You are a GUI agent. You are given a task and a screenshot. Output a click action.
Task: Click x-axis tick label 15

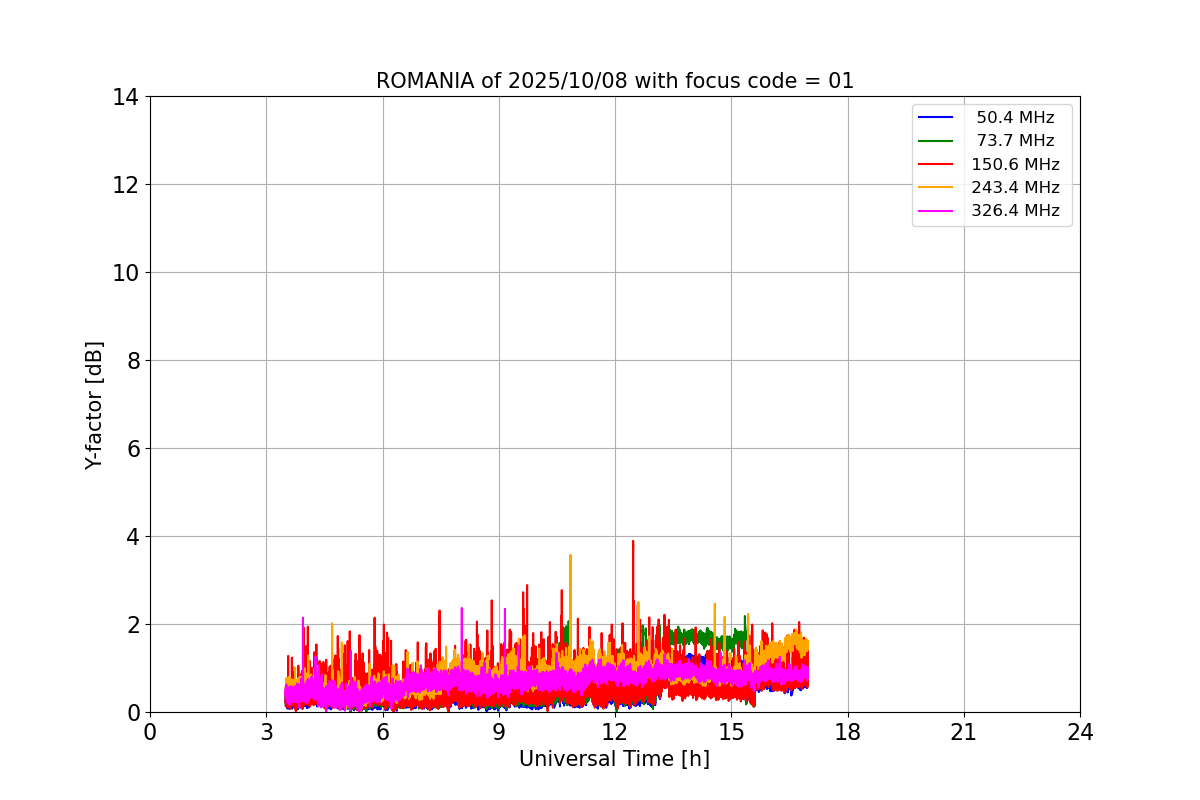[x=731, y=732]
